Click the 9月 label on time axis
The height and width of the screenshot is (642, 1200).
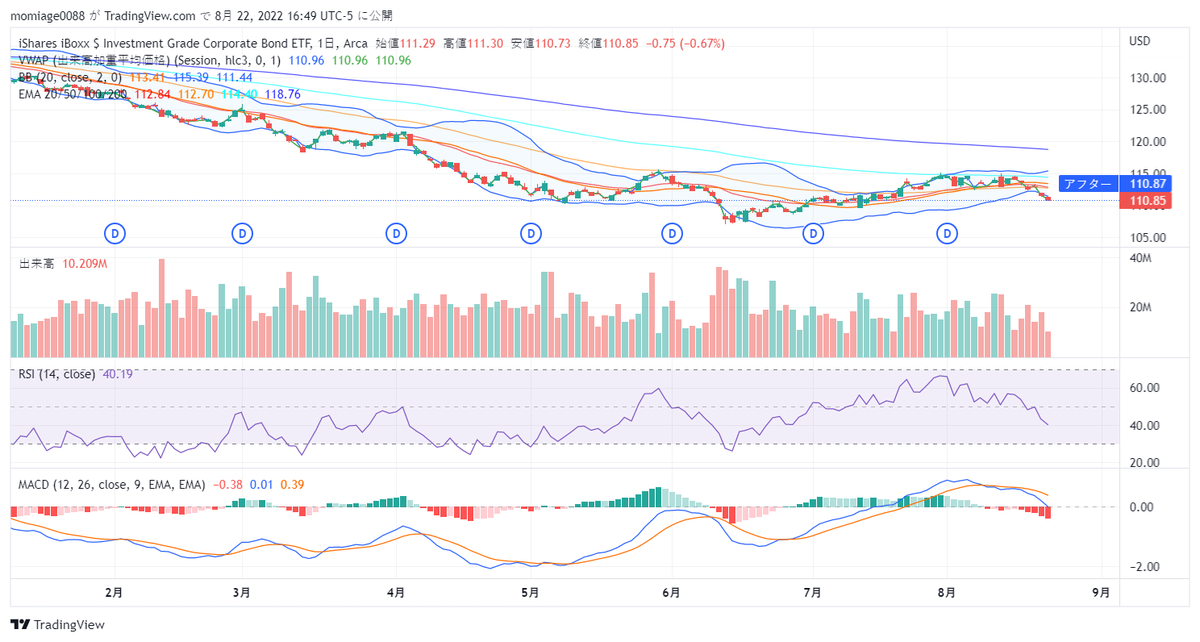click(x=1101, y=592)
